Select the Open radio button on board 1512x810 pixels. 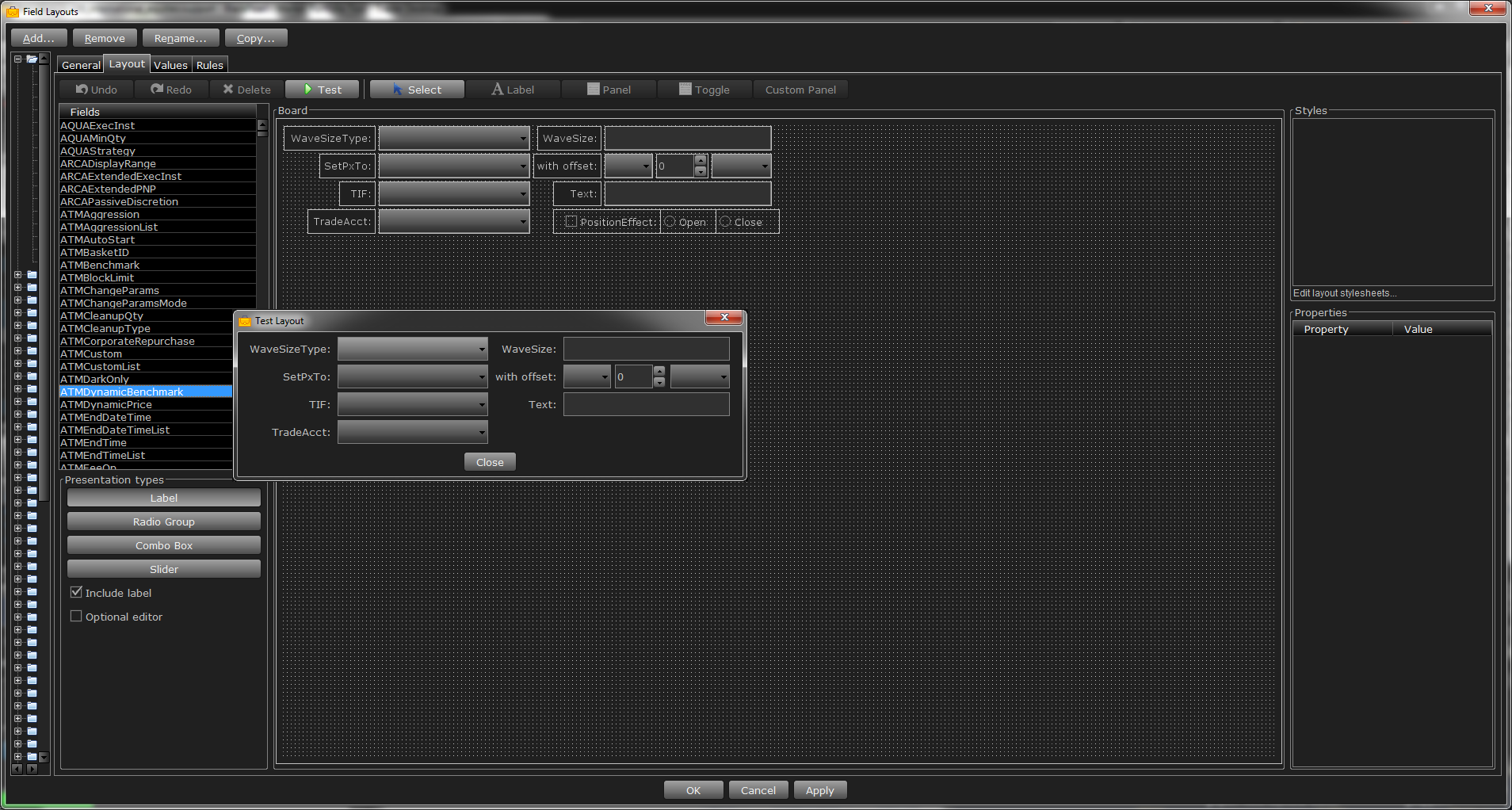pos(670,222)
